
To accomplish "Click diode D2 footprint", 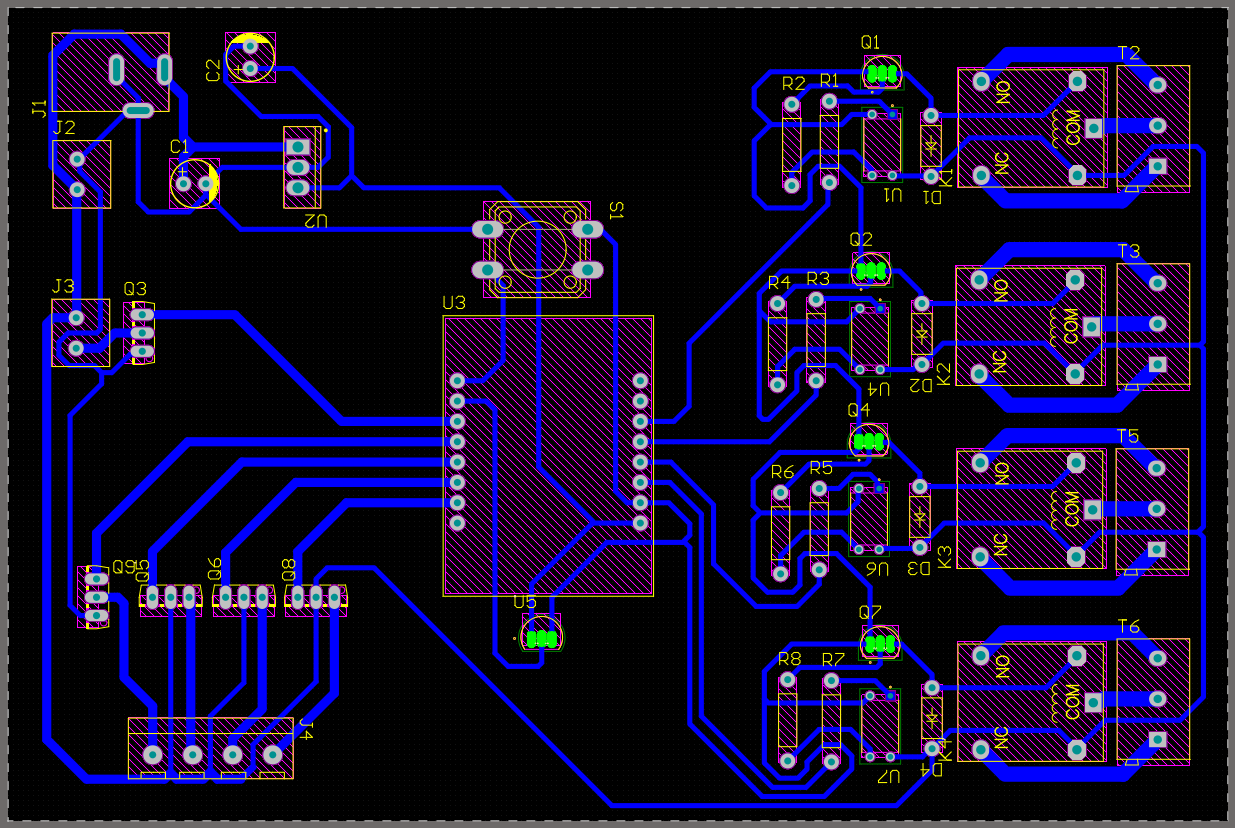I will (x=922, y=333).
